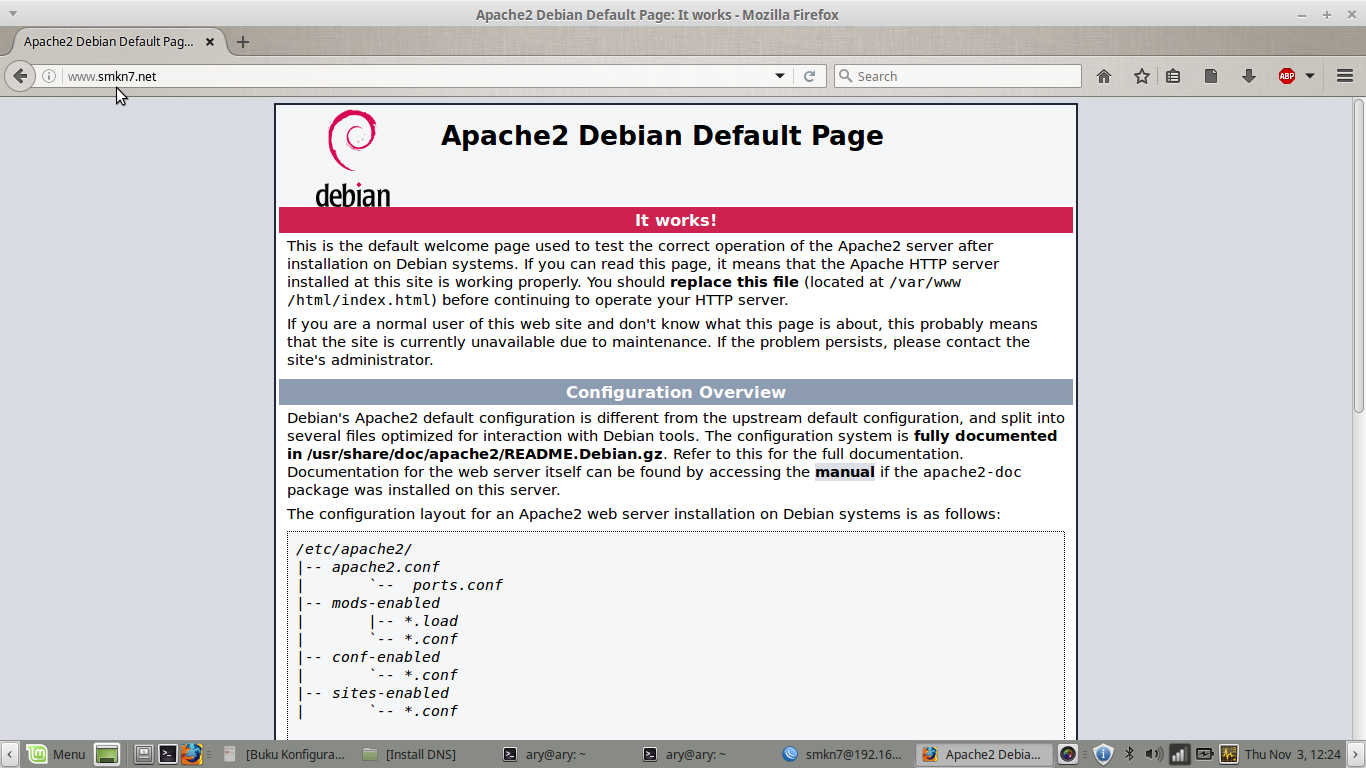The width and height of the screenshot is (1366, 768).
Task: Open the Firefox hamburger menu
Action: pyautogui.click(x=1345, y=76)
